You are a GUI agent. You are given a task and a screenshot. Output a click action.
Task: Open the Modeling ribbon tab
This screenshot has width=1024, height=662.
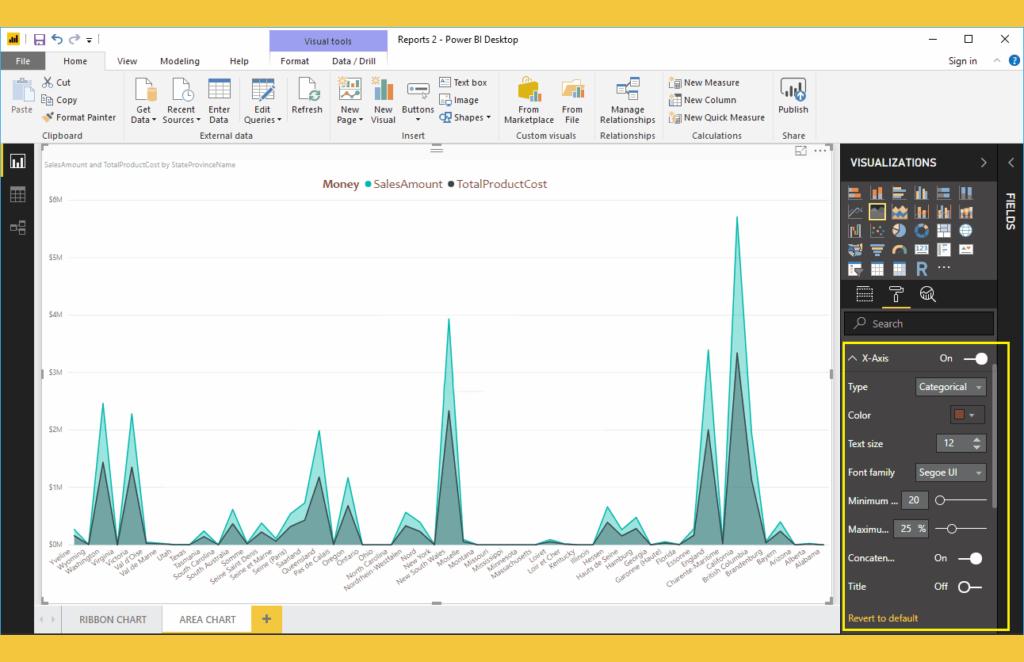pyautogui.click(x=180, y=61)
